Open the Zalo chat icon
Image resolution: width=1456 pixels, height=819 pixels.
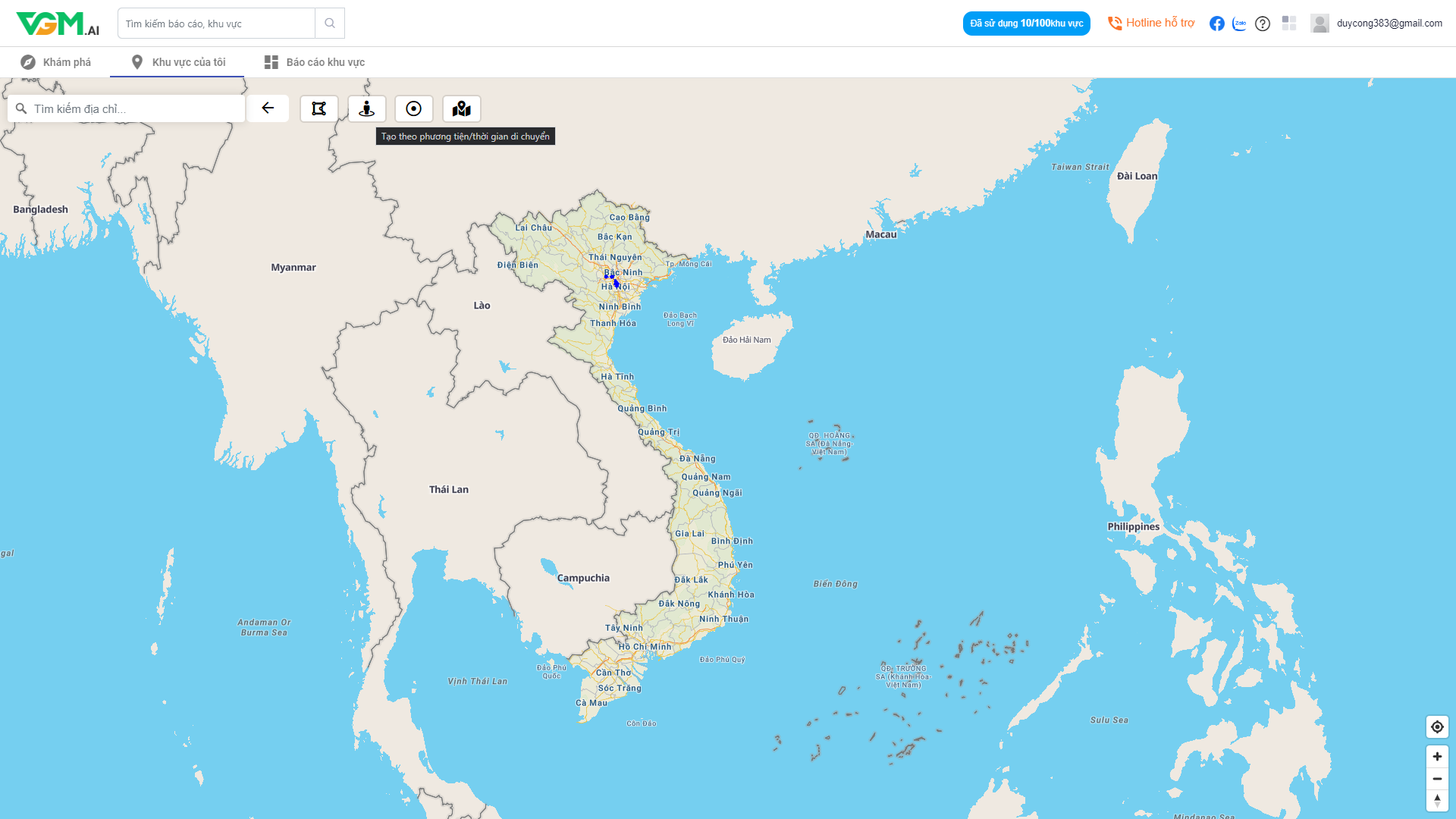(x=1240, y=24)
